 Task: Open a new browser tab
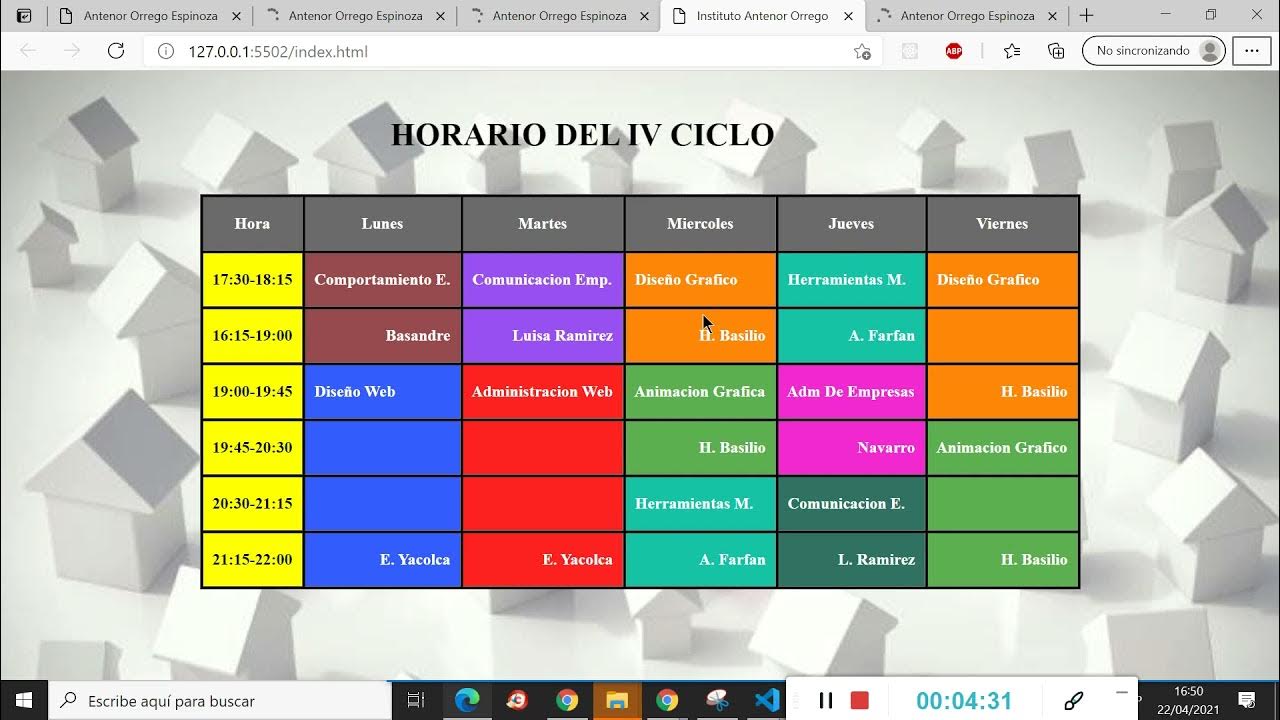coord(1086,16)
